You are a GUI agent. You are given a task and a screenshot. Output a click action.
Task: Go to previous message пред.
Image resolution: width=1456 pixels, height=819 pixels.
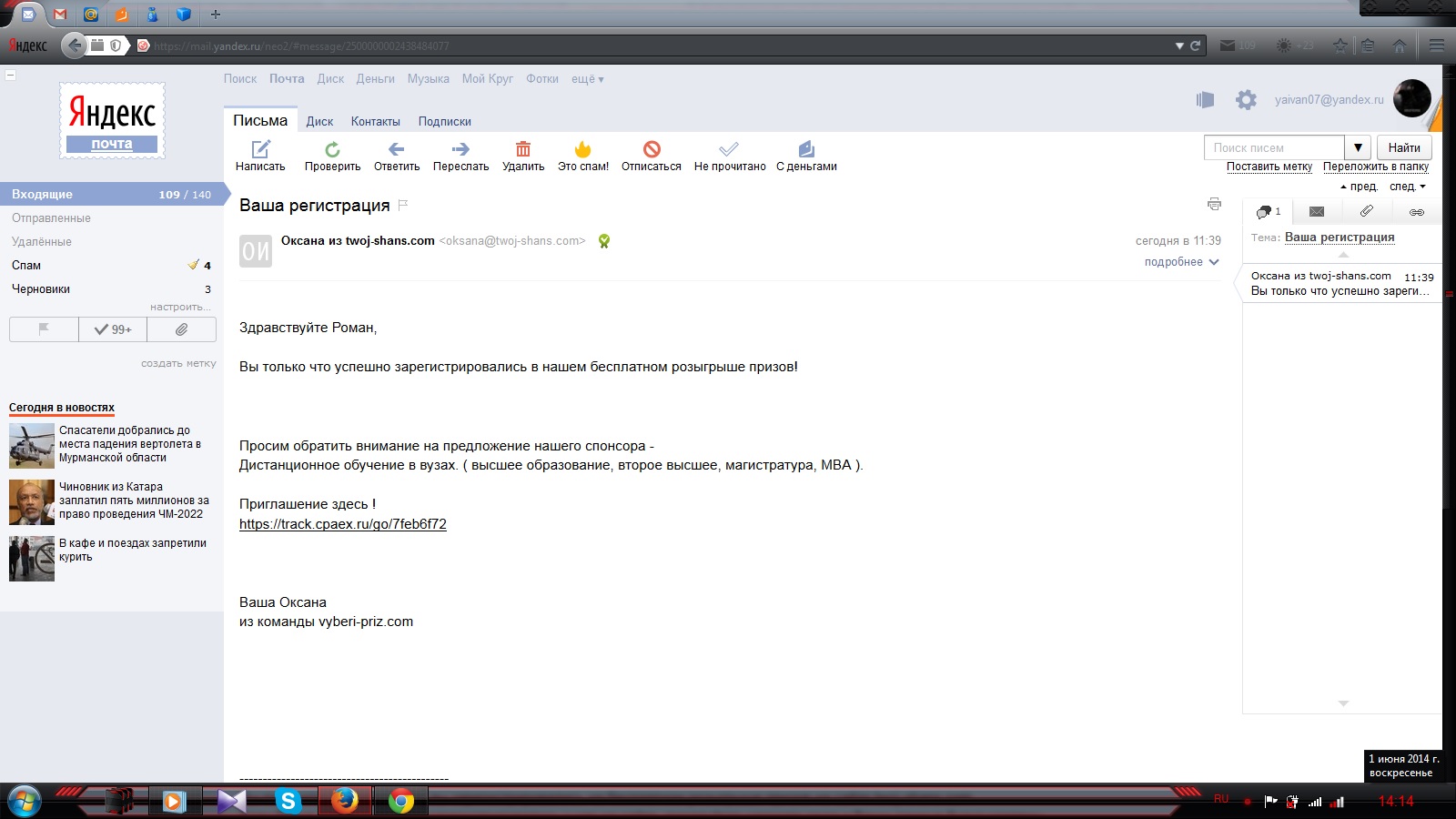tap(1359, 187)
